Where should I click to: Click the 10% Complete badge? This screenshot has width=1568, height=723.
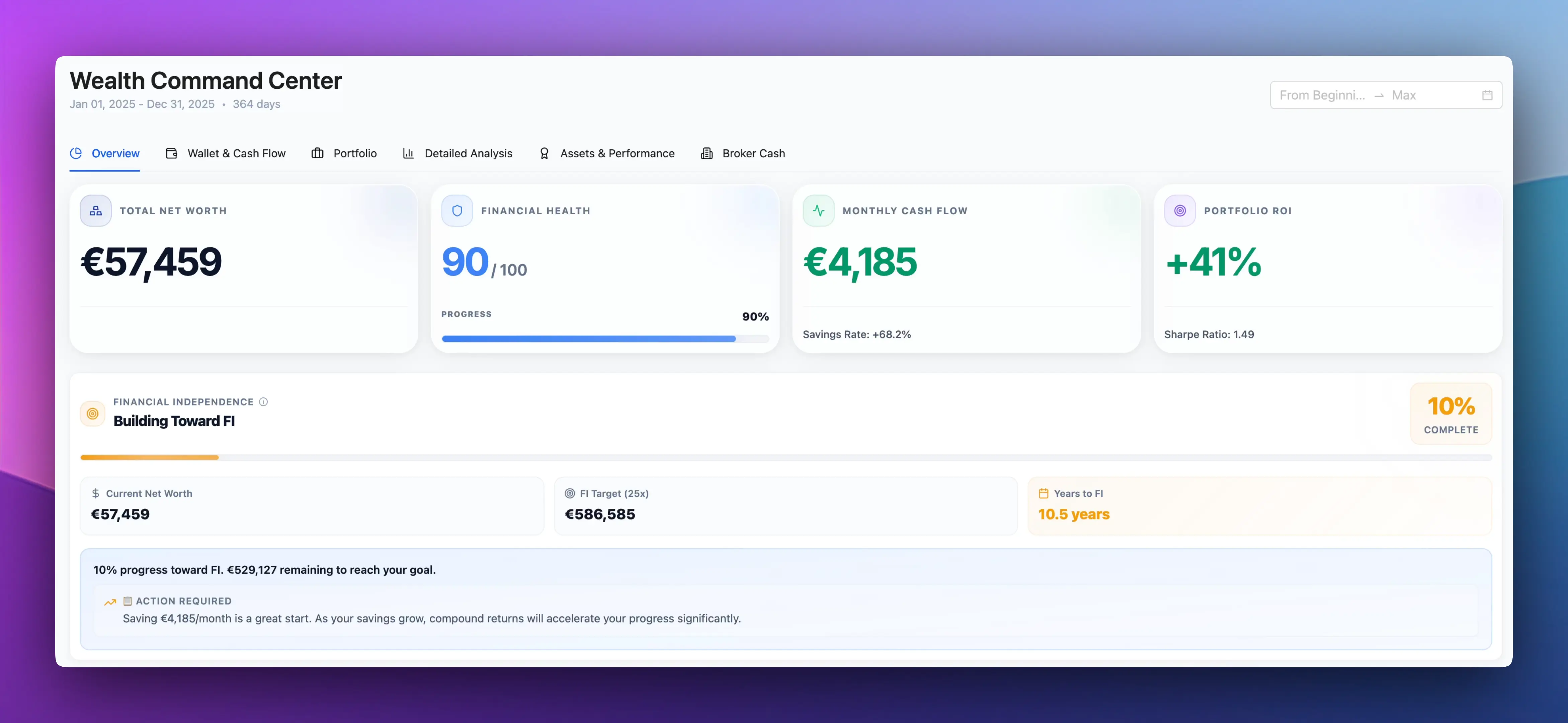tap(1451, 413)
